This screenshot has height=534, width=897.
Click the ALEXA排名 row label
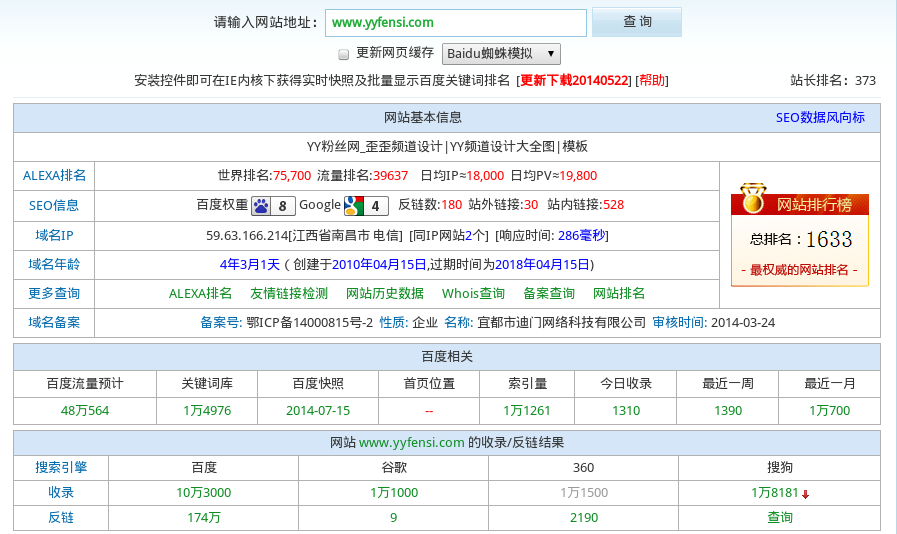tap(54, 176)
